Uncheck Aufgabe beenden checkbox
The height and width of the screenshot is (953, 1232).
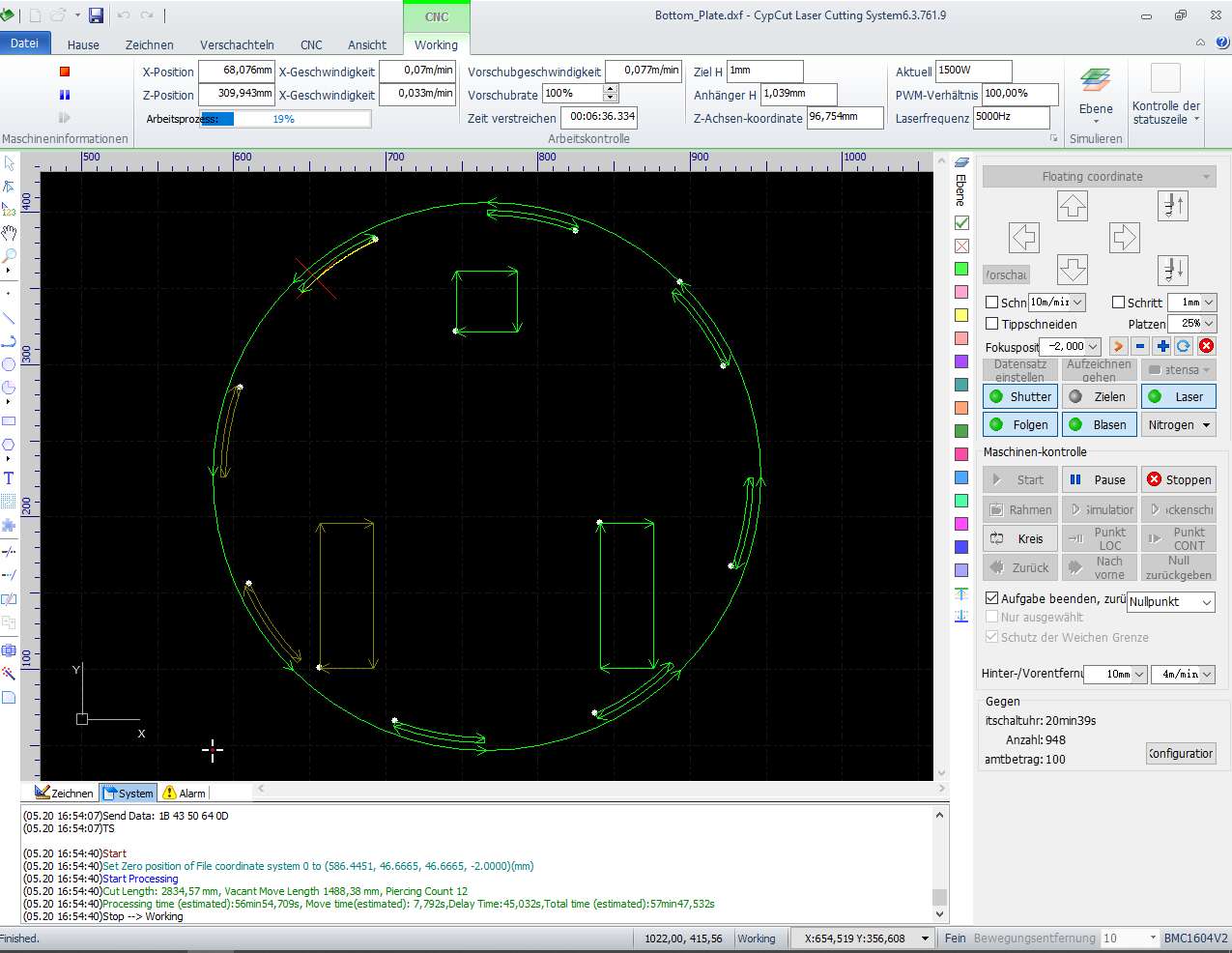click(x=991, y=598)
